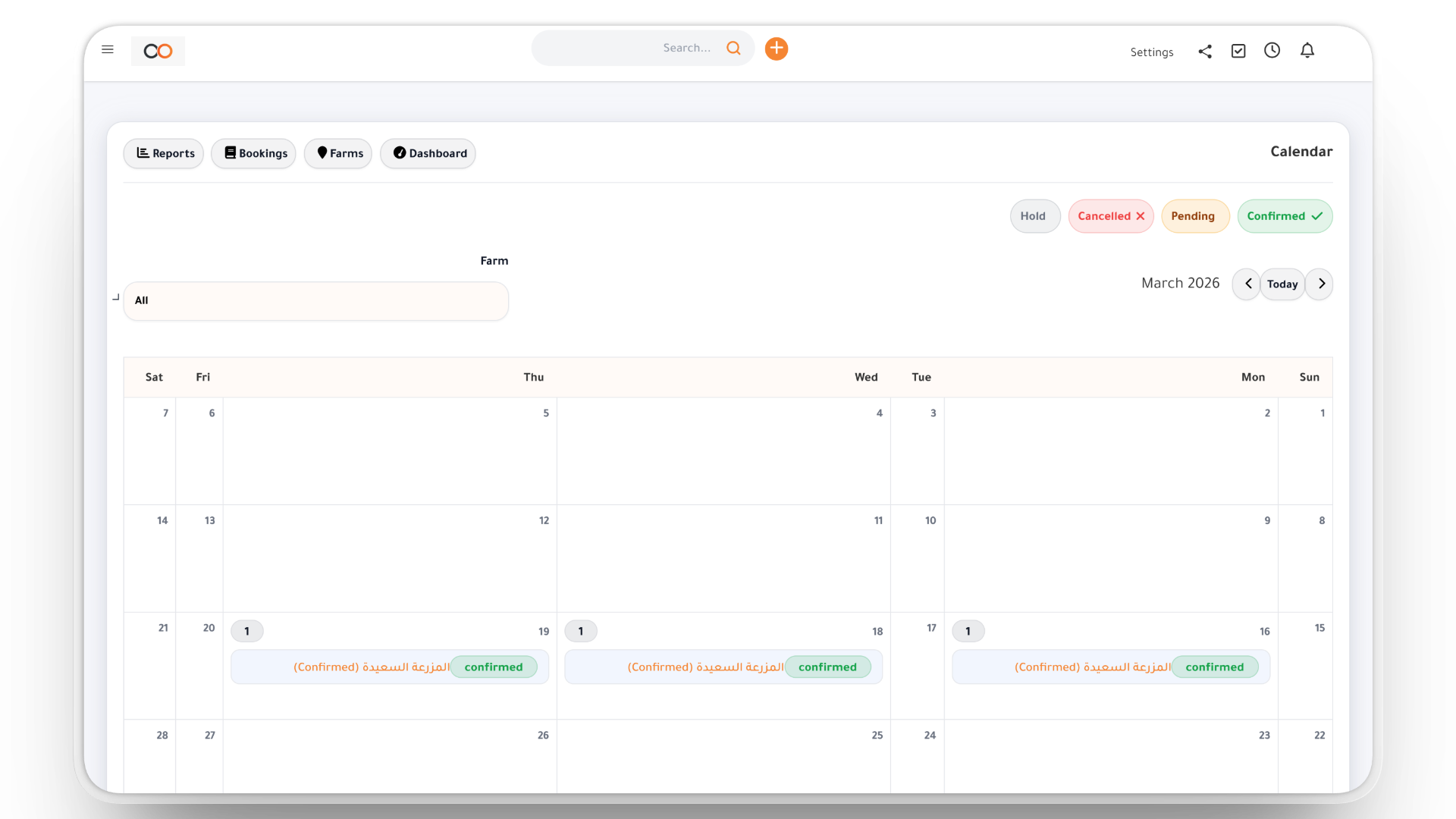Enable the Confirmed status filter
The width and height of the screenshot is (1456, 819).
tap(1285, 216)
